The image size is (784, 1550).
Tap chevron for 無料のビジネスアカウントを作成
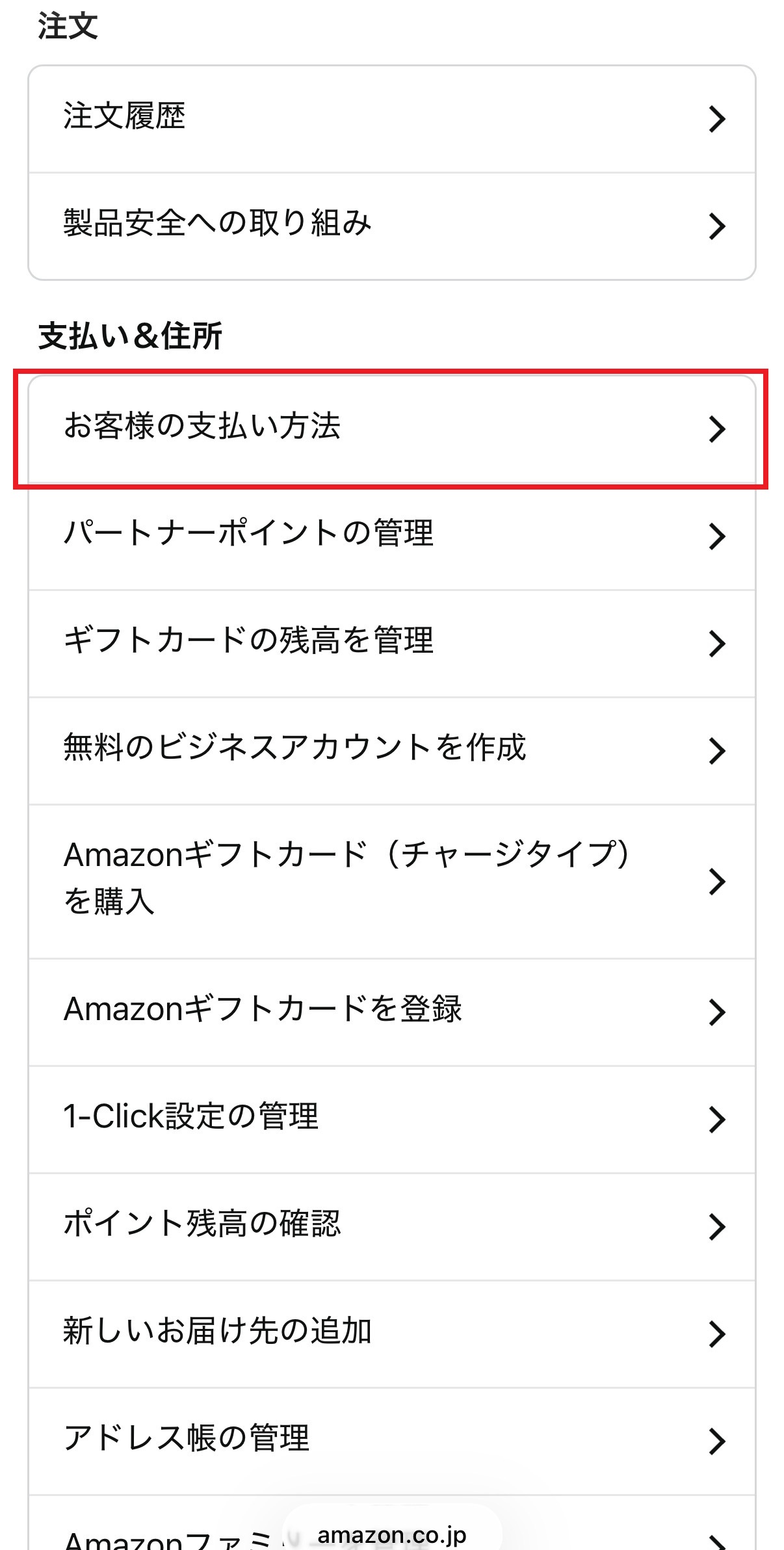pyautogui.click(x=716, y=751)
